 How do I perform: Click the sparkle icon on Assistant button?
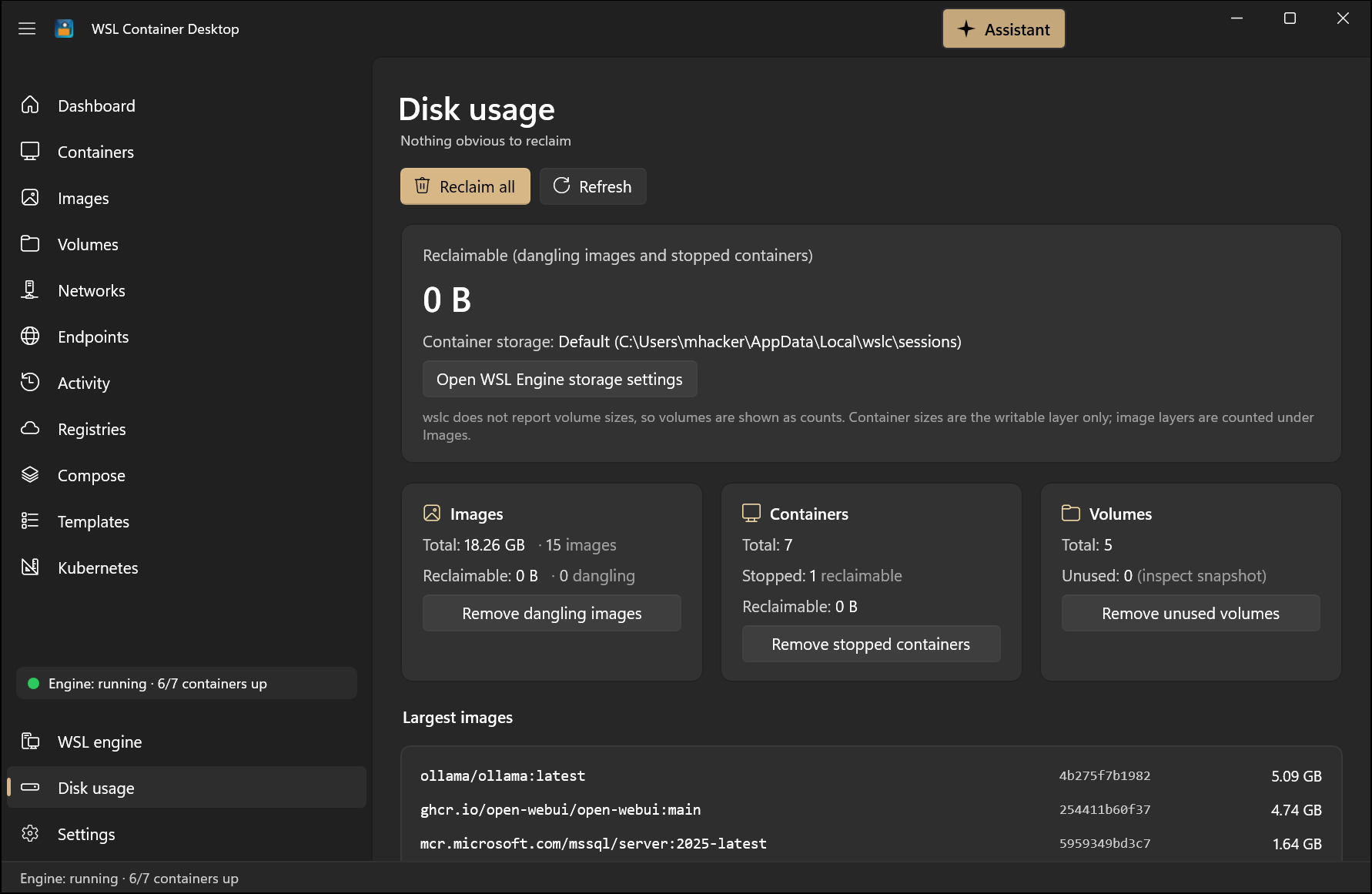click(x=966, y=29)
